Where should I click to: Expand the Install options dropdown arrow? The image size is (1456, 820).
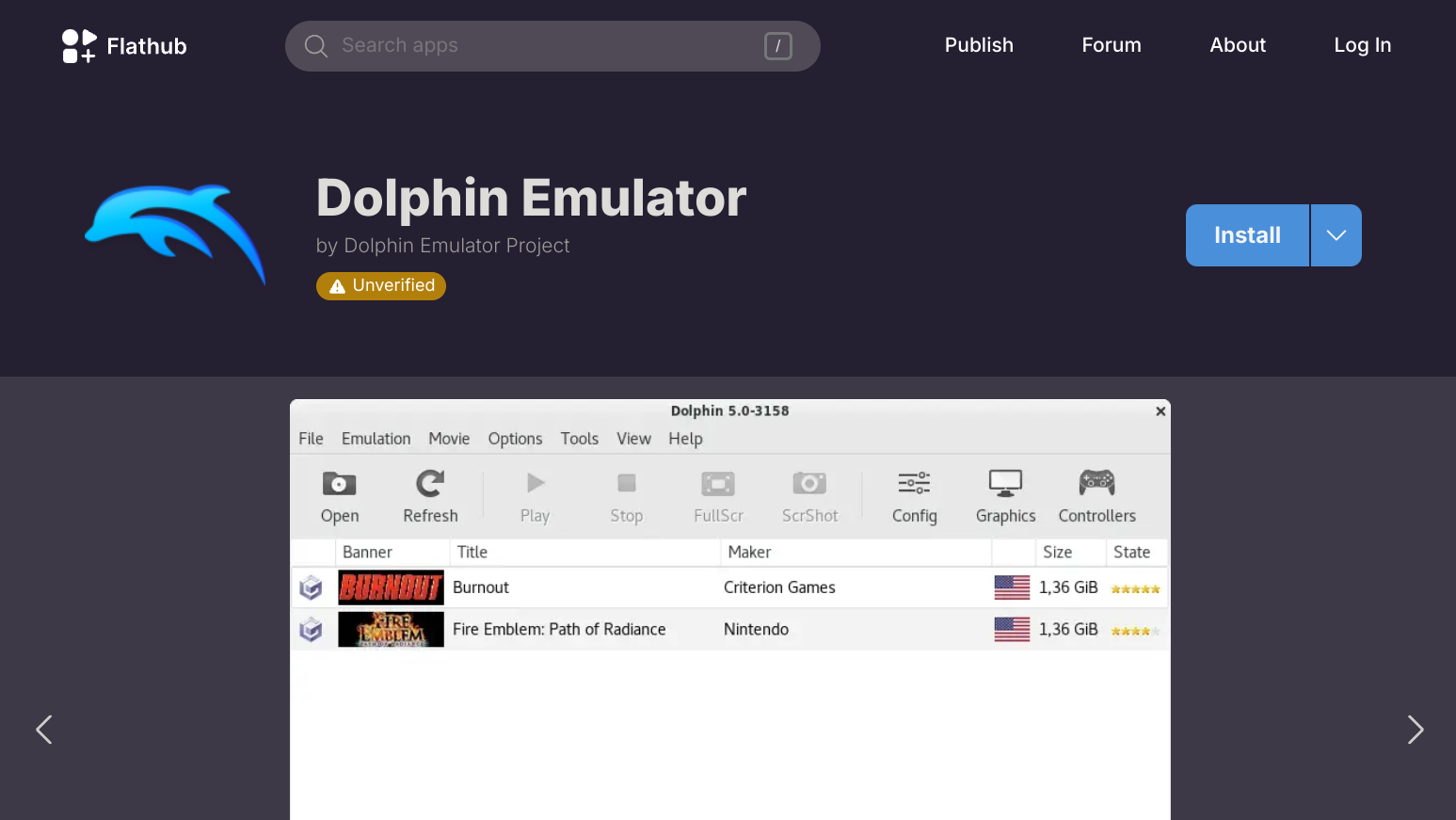click(x=1336, y=235)
